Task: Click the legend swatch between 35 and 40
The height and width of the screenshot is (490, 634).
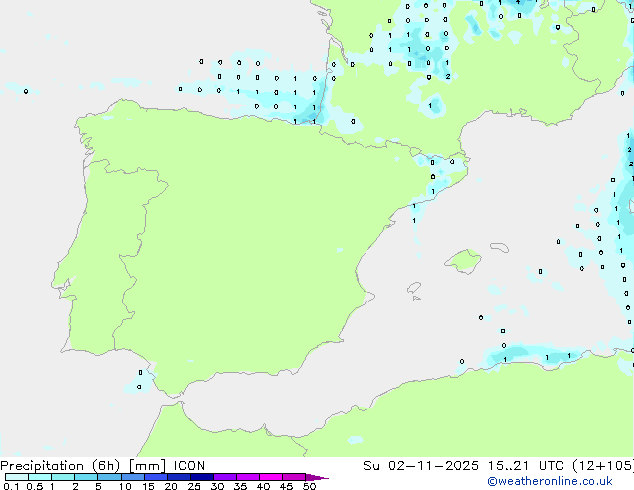Action: coord(248,477)
